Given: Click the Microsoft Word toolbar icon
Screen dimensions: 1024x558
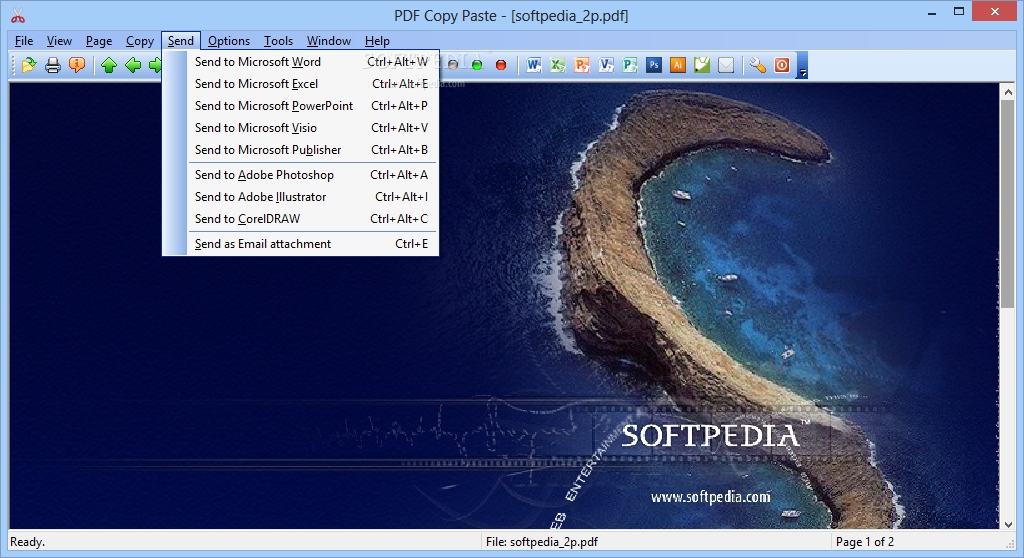Looking at the screenshot, I should pyautogui.click(x=534, y=65).
